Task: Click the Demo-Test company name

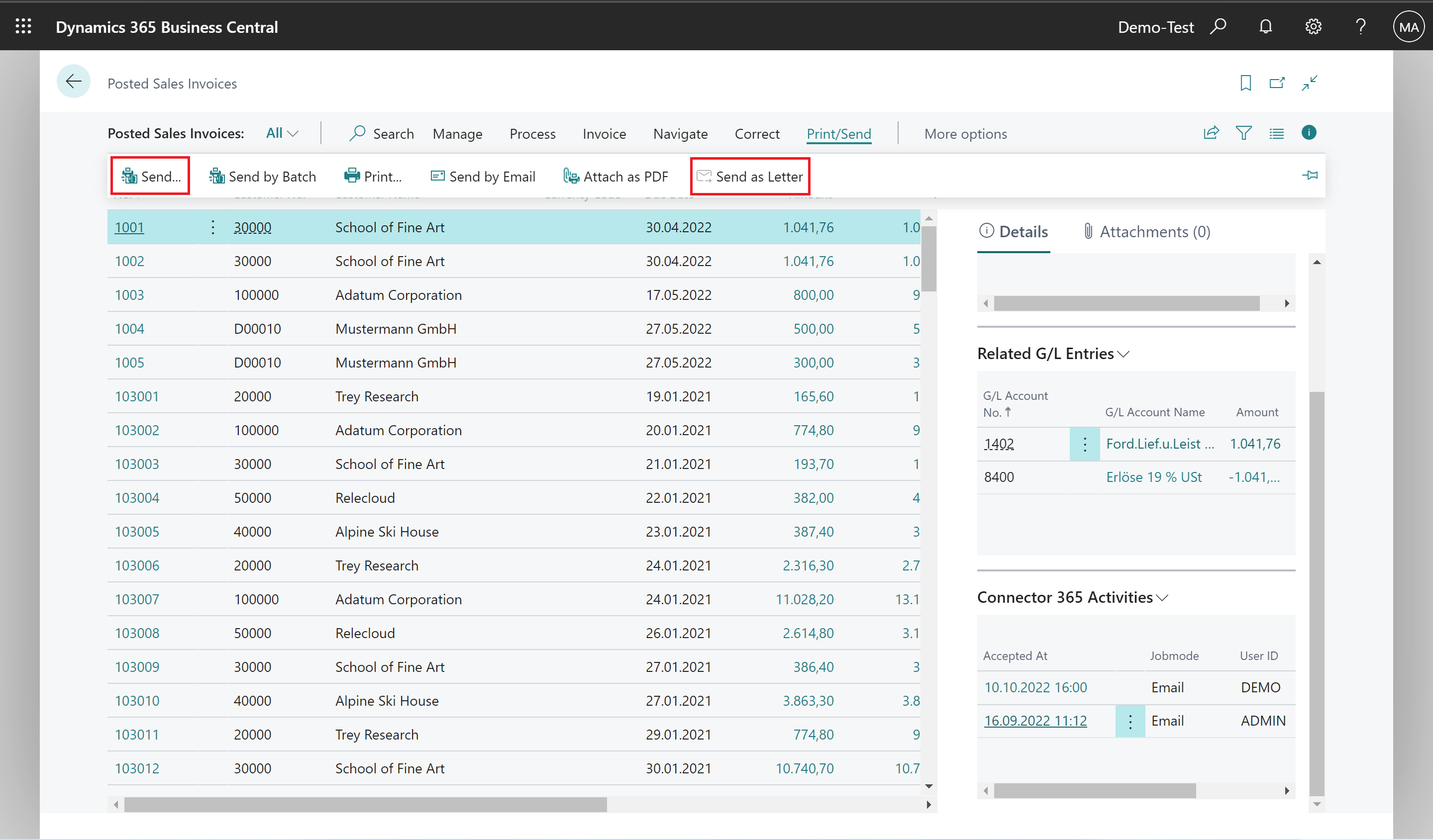Action: point(1155,27)
